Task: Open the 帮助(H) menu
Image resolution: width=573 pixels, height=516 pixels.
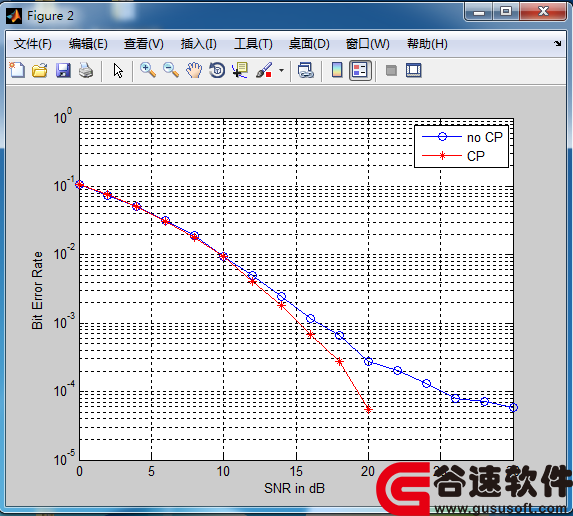Action: tap(427, 44)
